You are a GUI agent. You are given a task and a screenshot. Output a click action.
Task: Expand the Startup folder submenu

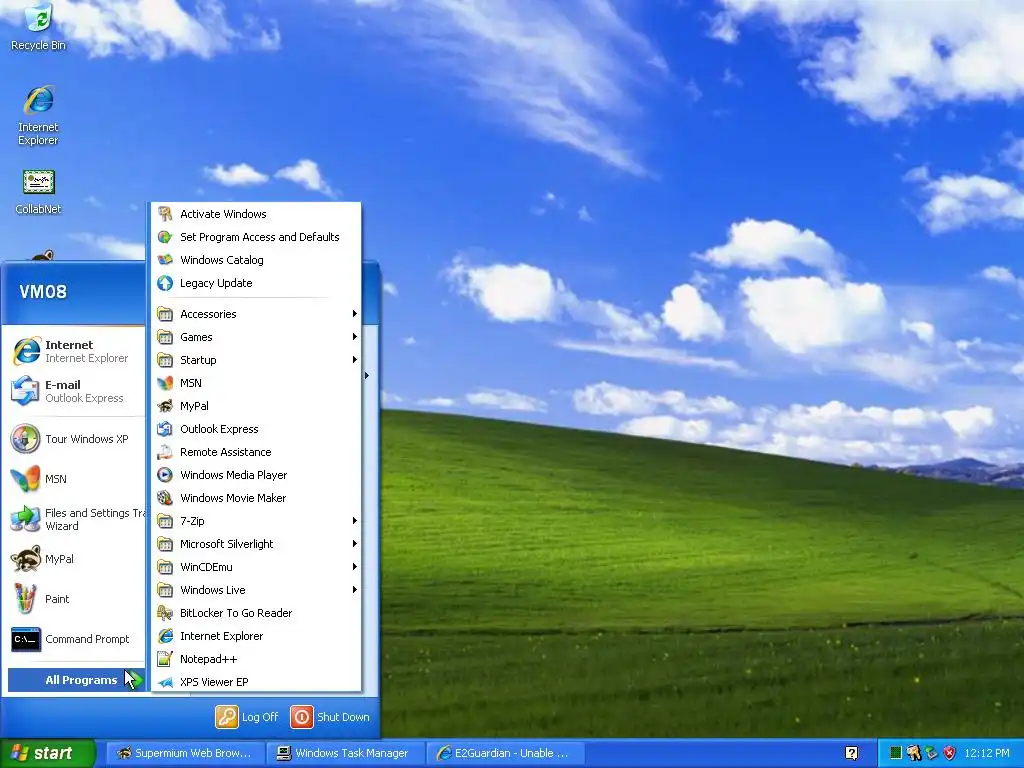coord(256,360)
